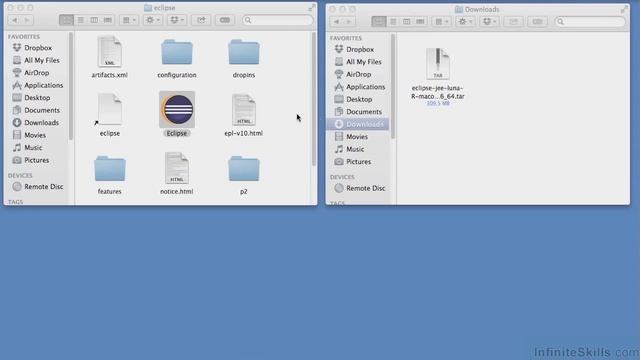This screenshot has width=640, height=360.
Task: Click share button in Downloads window
Action: click(x=513, y=22)
